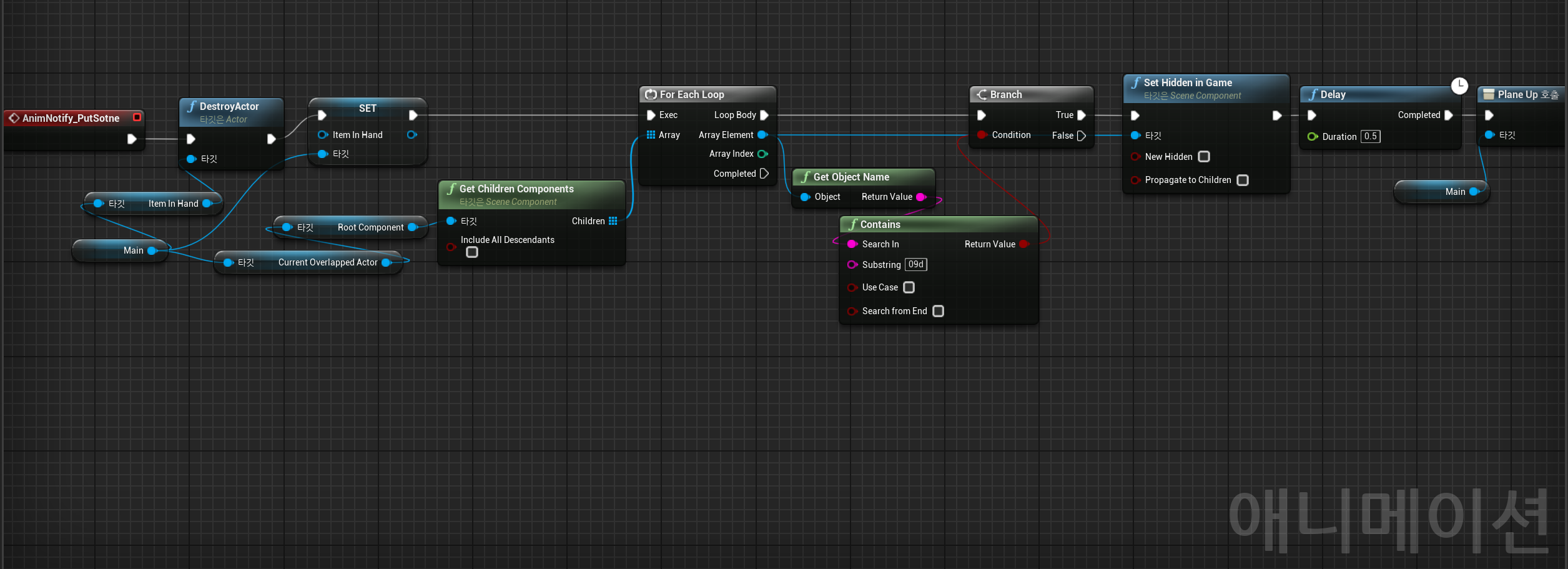Enable the Include All Descendants checkbox
Viewport: 1568px width, 569px height.
tap(472, 252)
